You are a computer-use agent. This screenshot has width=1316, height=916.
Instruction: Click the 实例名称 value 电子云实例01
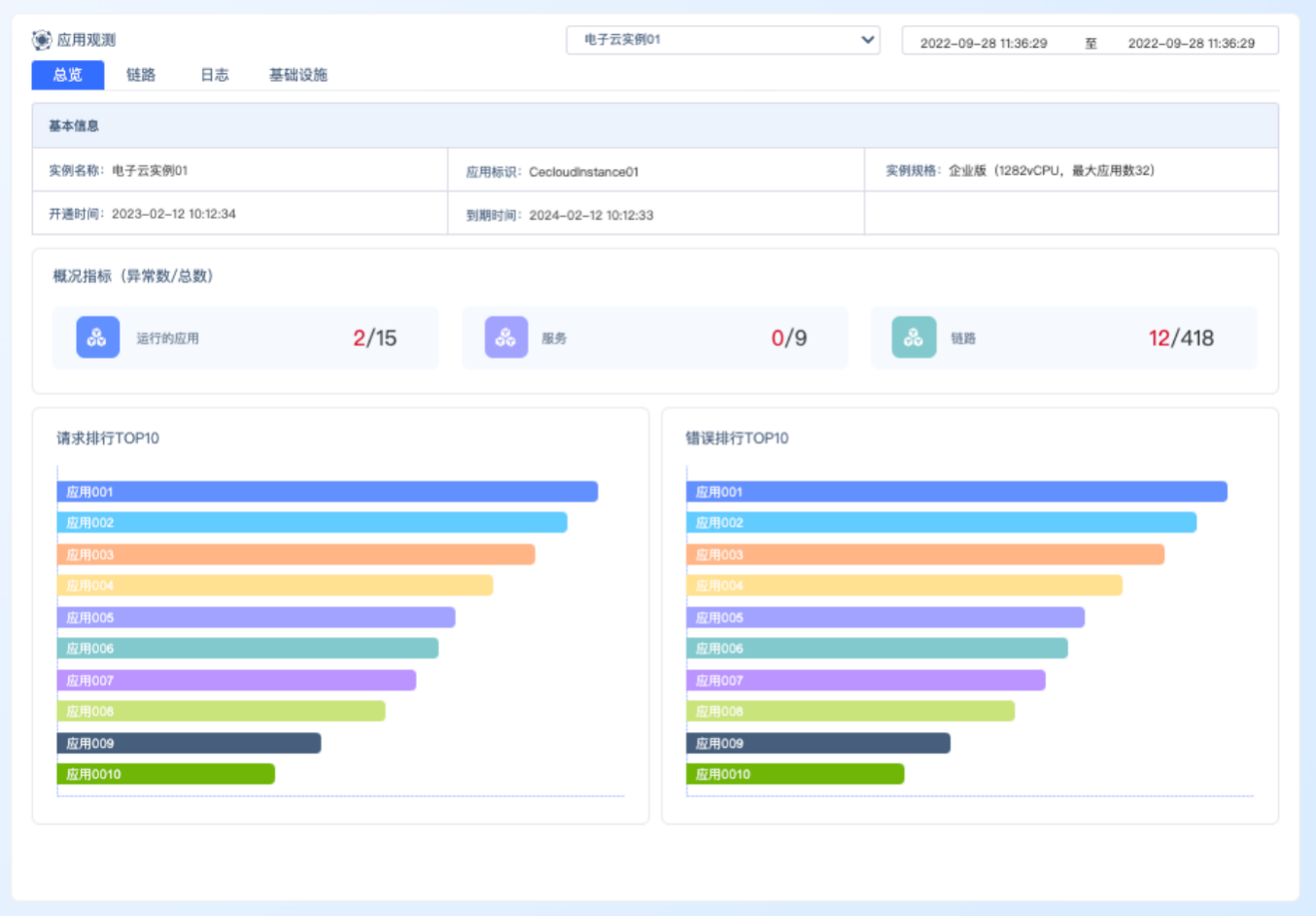tap(150, 170)
